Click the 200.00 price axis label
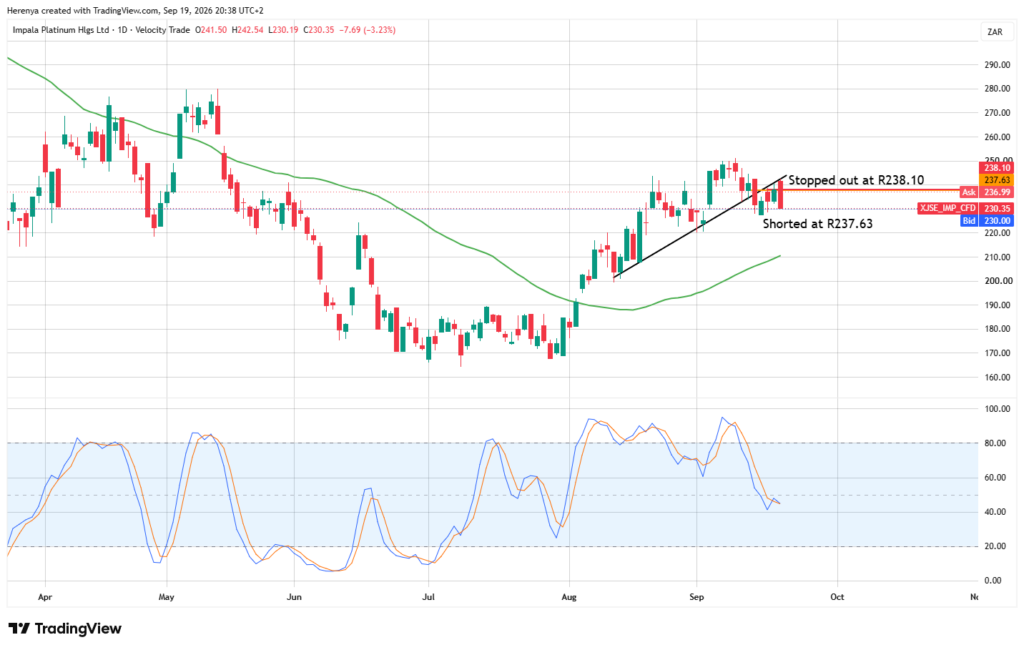 (x=999, y=281)
